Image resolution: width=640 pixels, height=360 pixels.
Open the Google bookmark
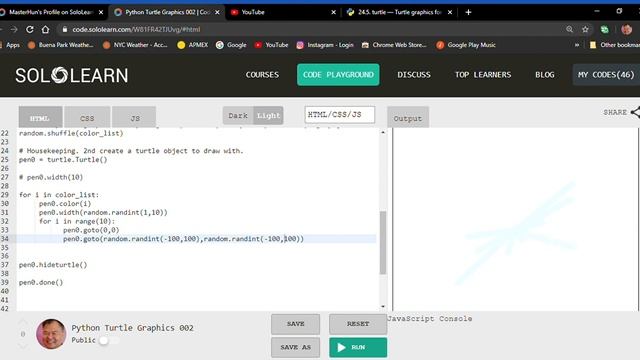[x=231, y=45]
